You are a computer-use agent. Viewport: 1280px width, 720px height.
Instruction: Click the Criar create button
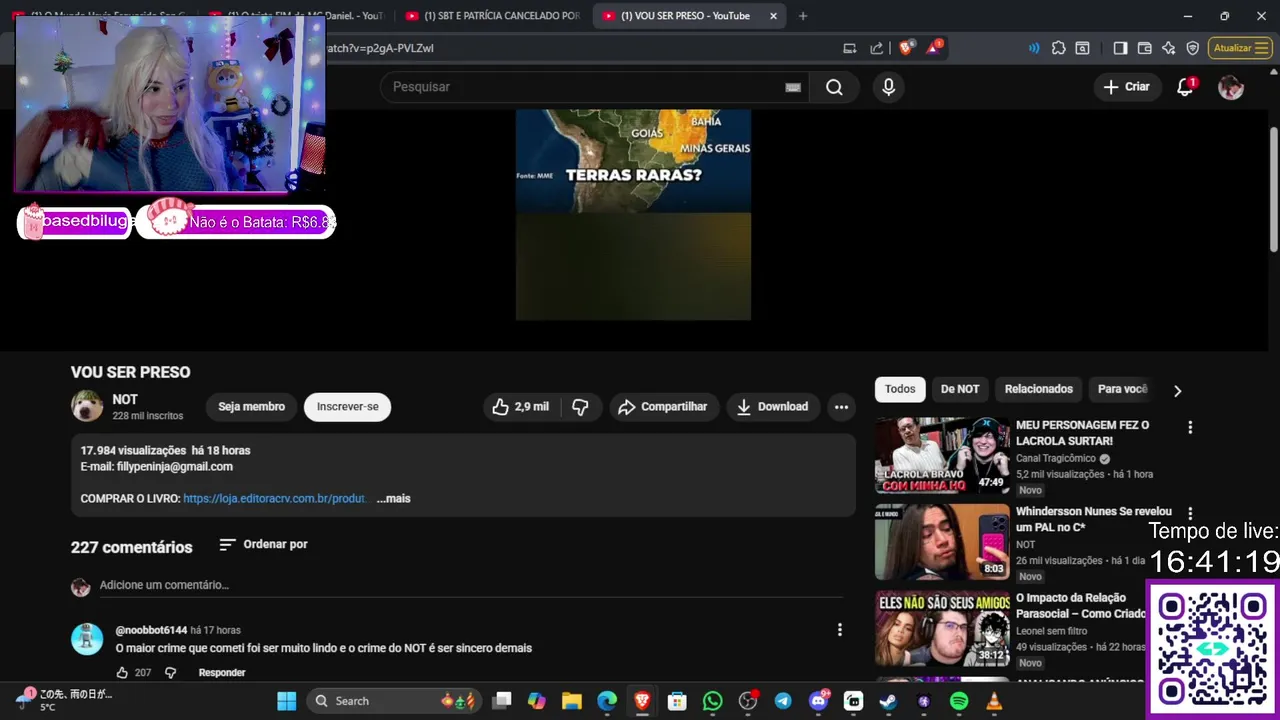tap(1126, 87)
